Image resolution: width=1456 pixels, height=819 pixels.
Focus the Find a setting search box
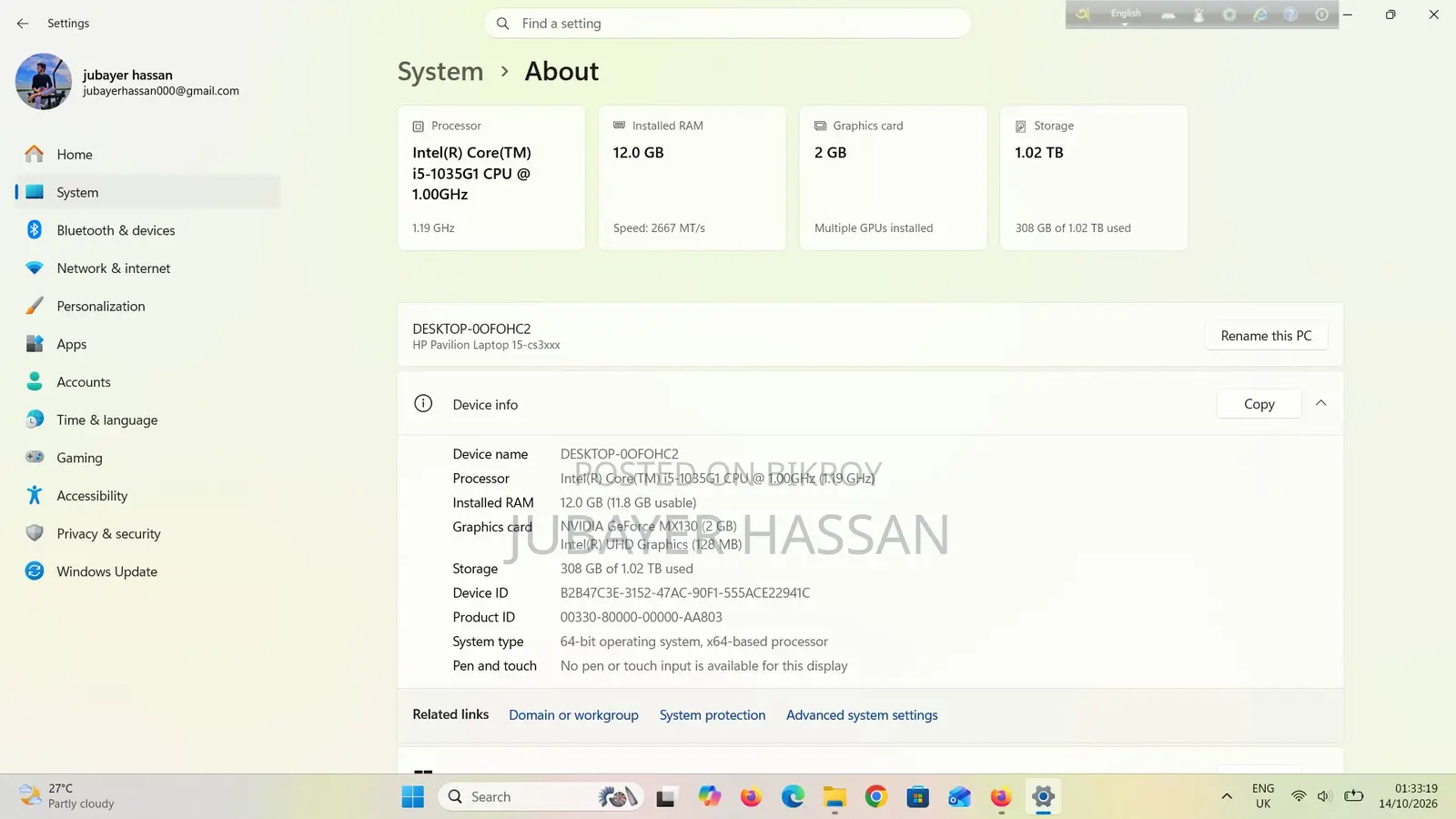(727, 24)
